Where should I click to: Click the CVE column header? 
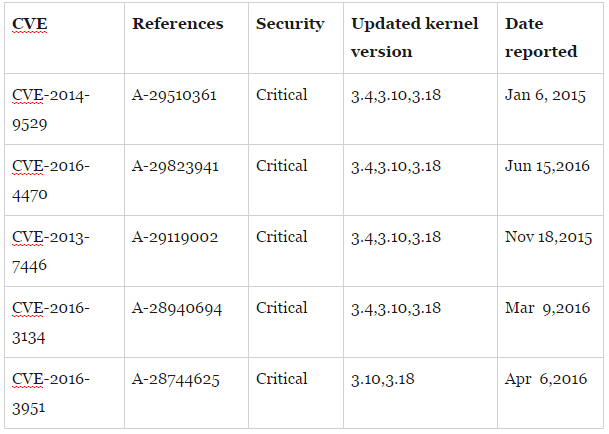28,24
